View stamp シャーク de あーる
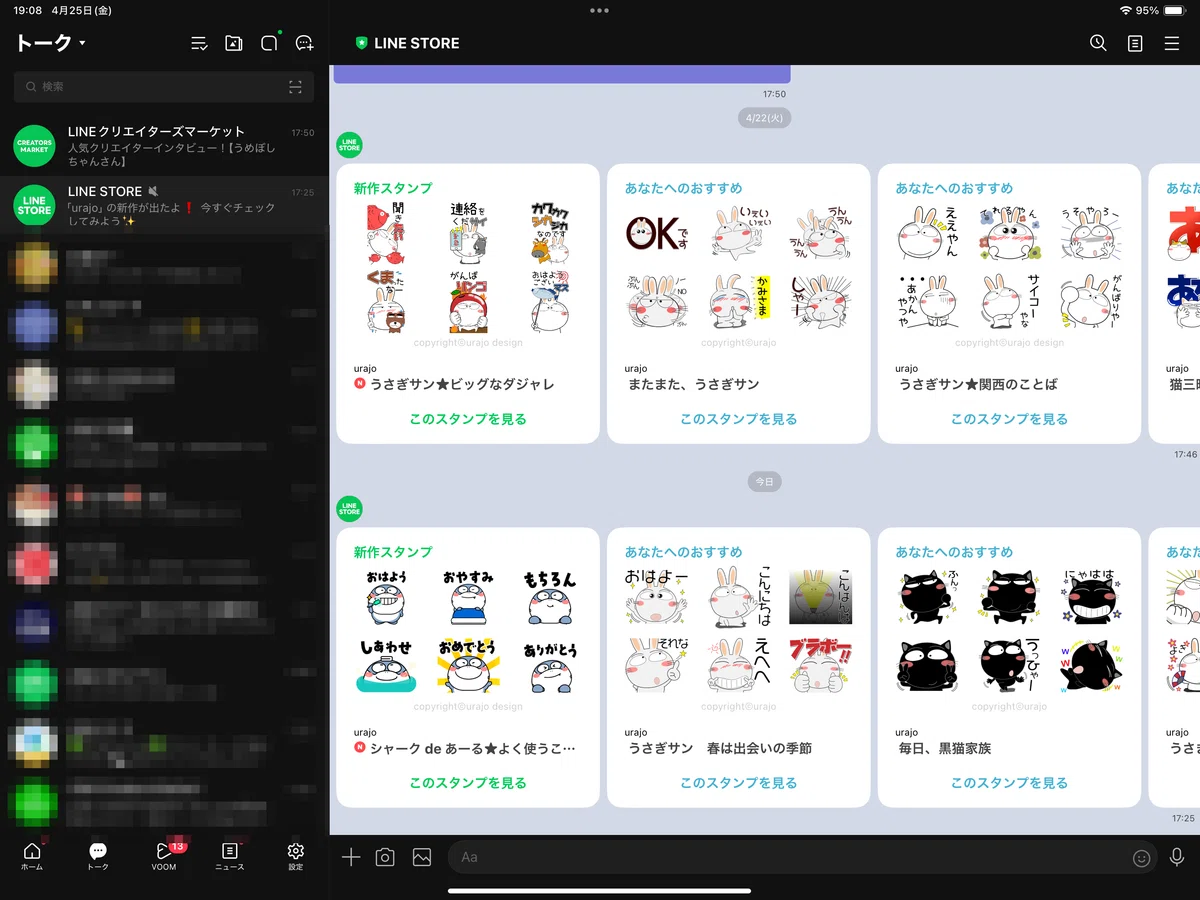Image resolution: width=1200 pixels, height=900 pixels. [468, 783]
